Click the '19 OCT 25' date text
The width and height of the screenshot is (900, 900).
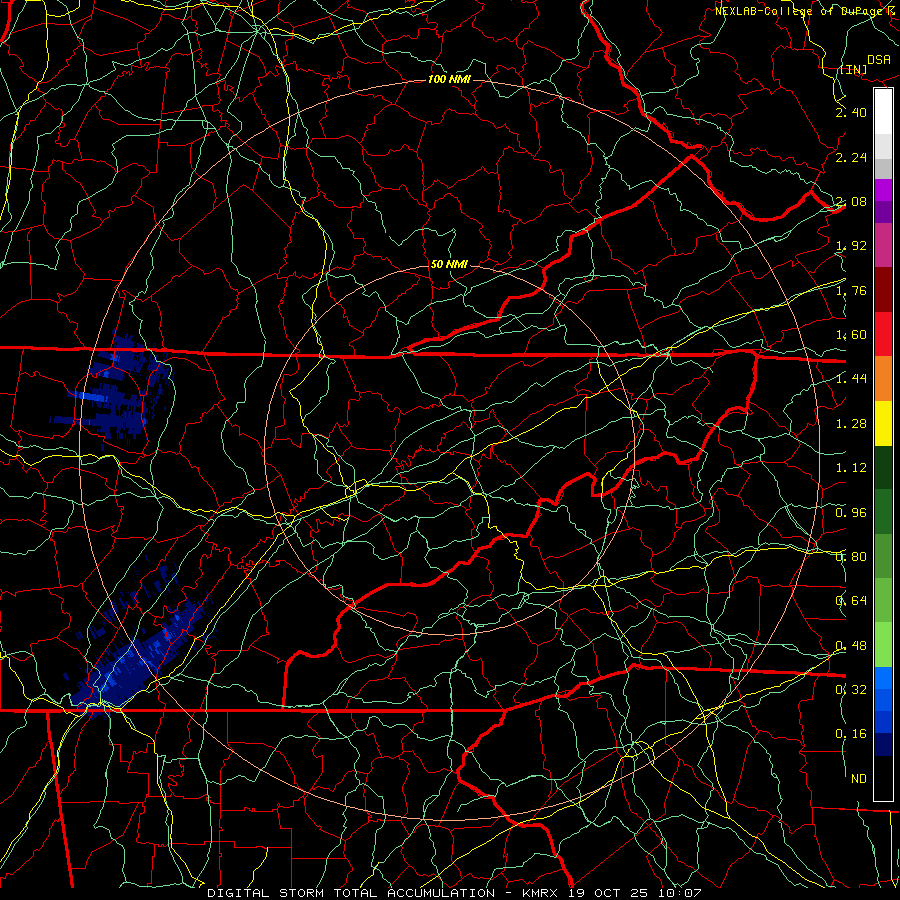click(x=608, y=893)
